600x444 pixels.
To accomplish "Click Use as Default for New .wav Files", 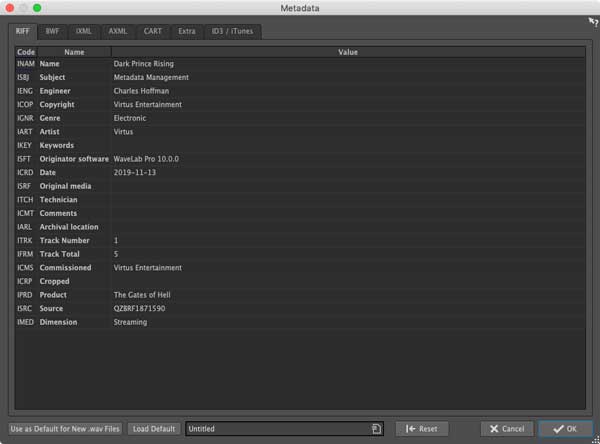I will point(65,429).
